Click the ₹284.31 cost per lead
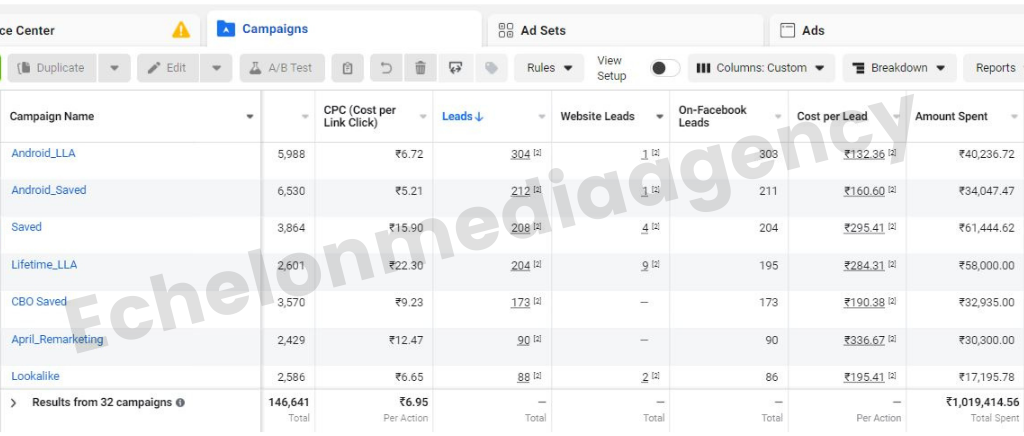This screenshot has height=436, width=1024. click(865, 266)
